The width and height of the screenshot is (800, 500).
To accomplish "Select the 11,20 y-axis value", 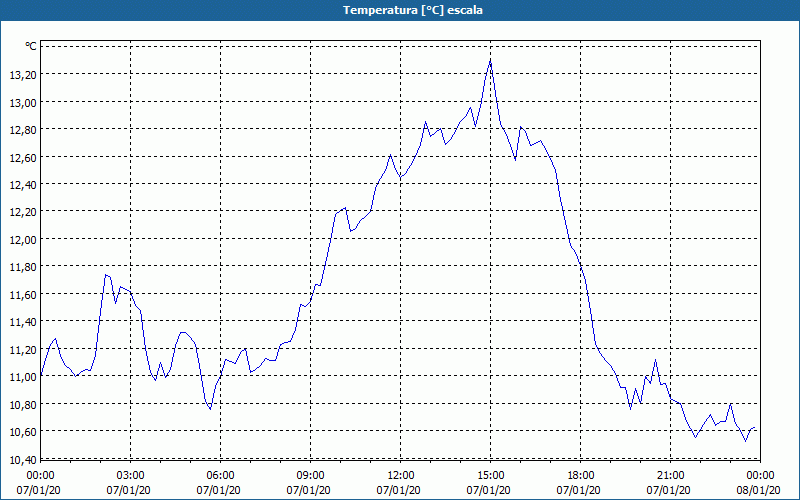I will click(23, 349).
